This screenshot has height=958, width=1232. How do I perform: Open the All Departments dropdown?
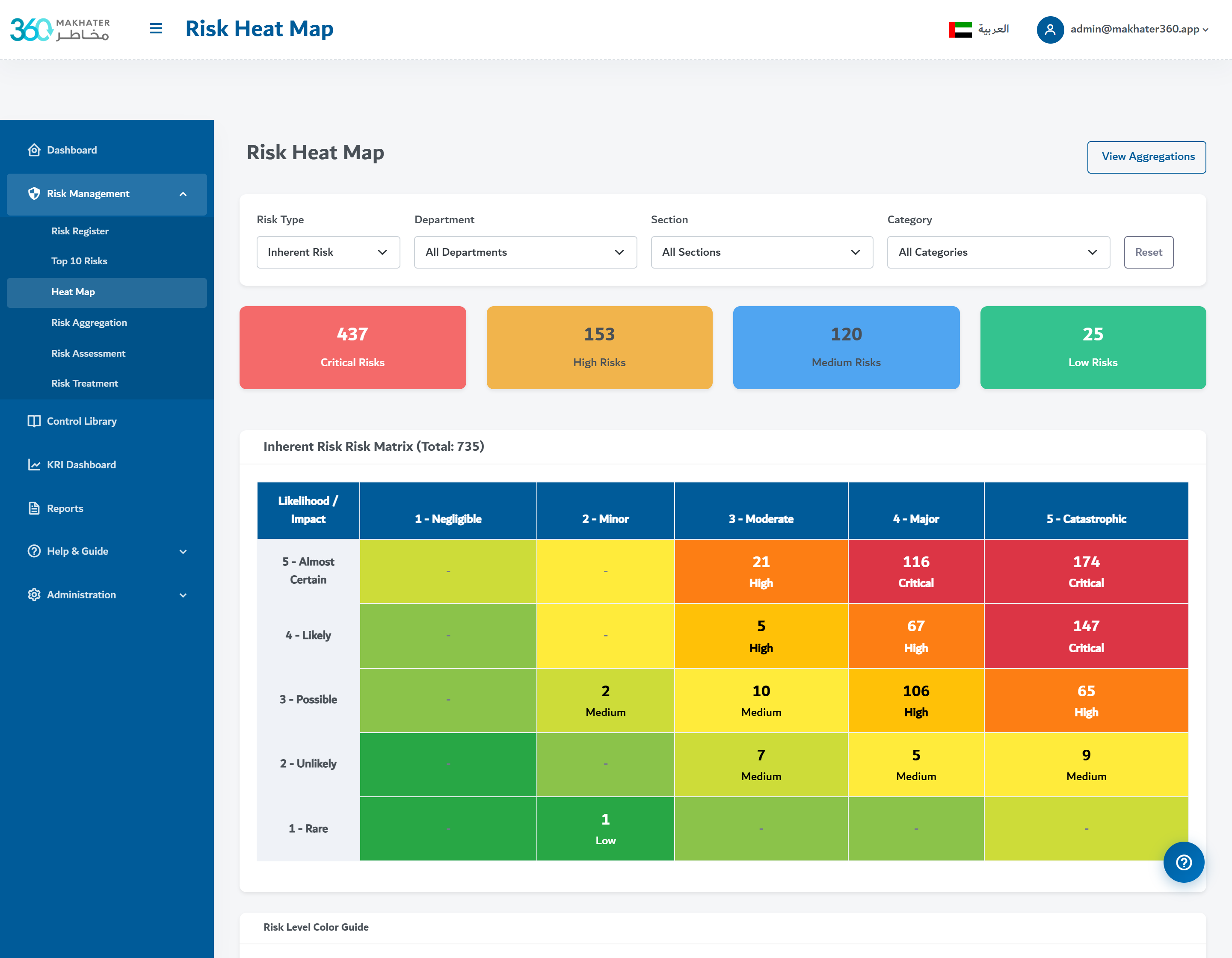(x=525, y=252)
